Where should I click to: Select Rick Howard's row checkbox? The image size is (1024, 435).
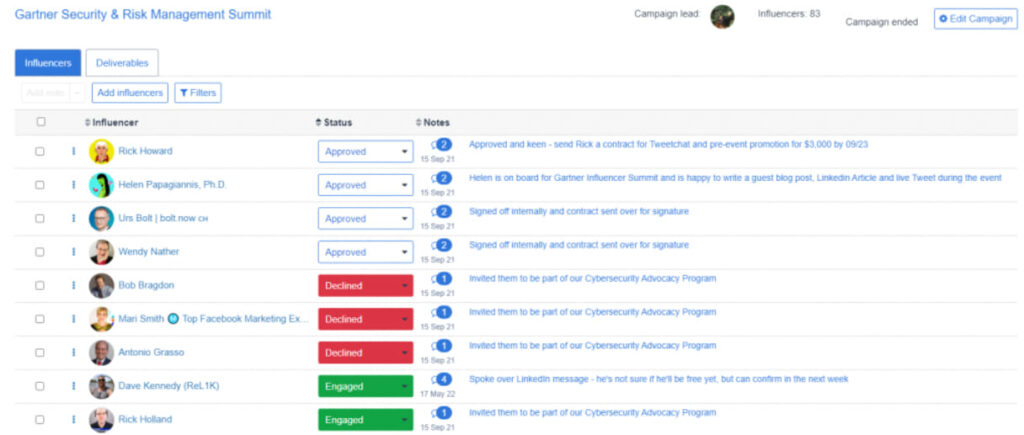coord(40,151)
